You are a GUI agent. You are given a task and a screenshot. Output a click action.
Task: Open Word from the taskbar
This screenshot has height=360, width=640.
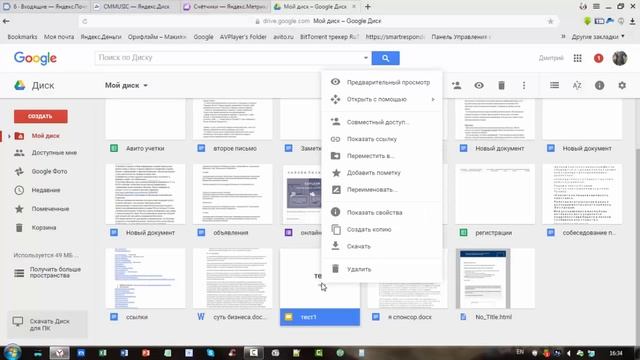click(x=124, y=353)
